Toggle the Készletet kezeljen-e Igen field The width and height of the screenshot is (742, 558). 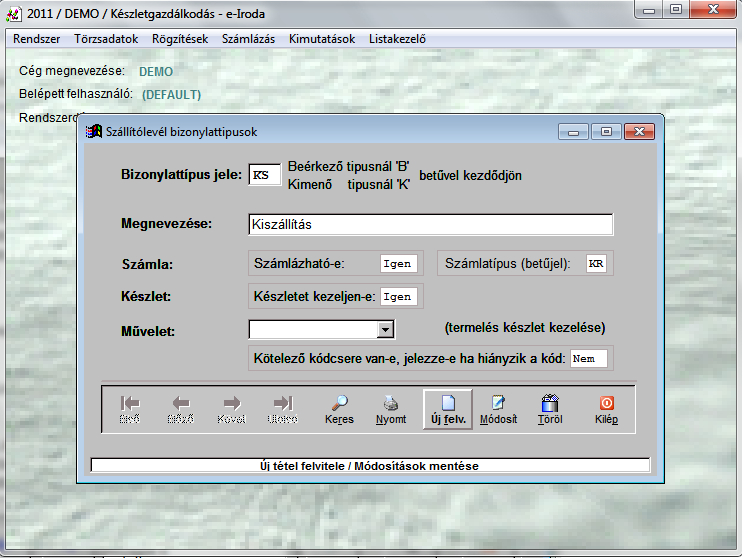(397, 297)
